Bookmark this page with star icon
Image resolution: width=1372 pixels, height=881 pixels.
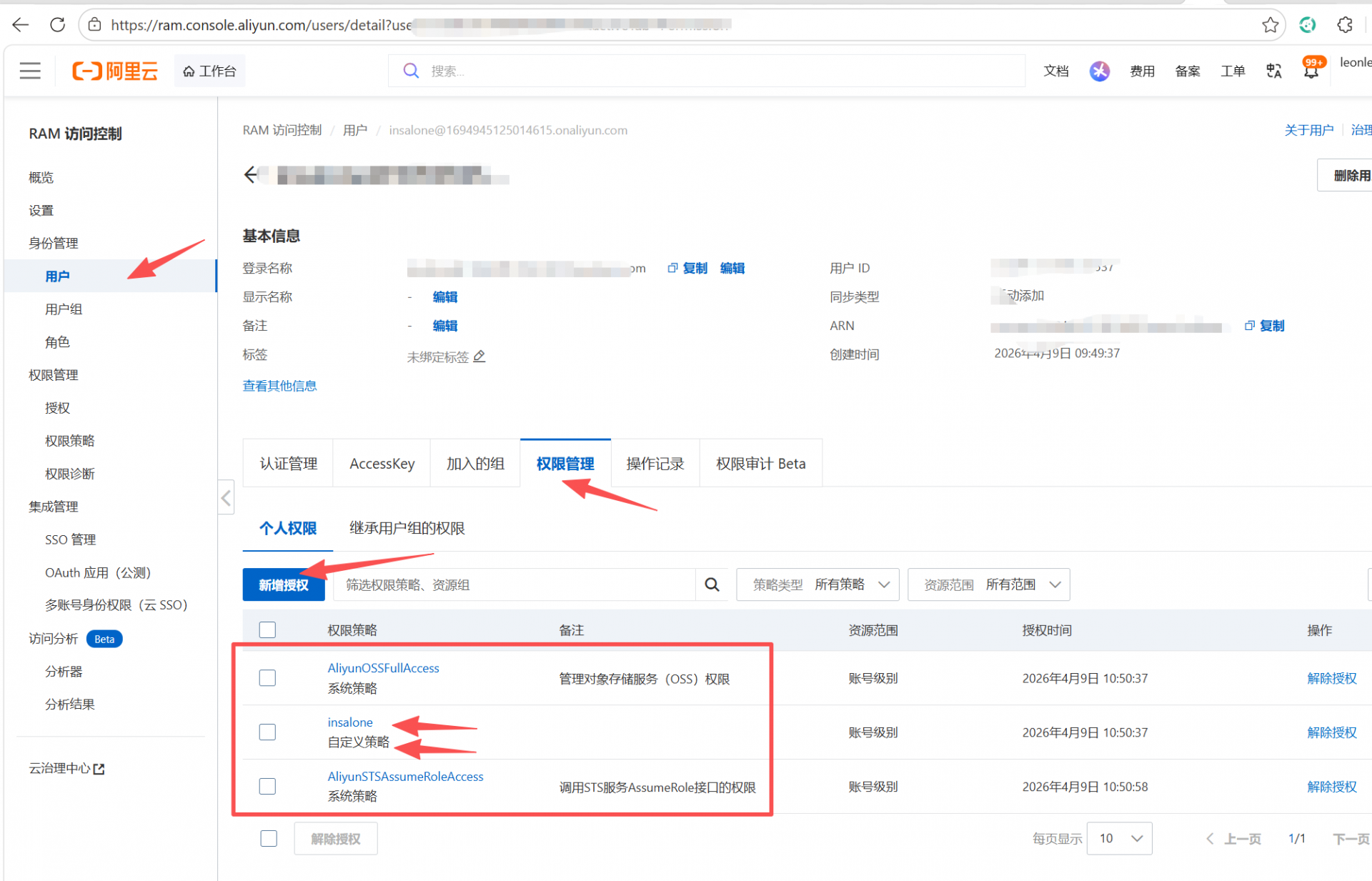tap(1270, 25)
